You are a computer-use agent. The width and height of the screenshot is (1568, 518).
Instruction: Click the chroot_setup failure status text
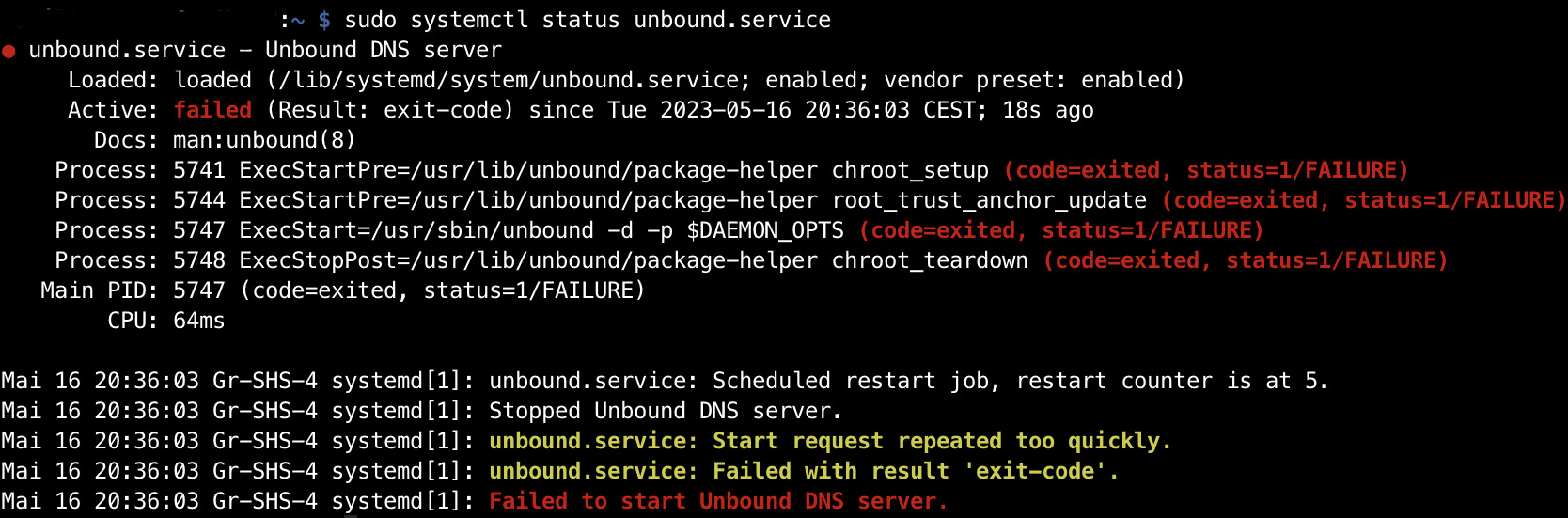tap(1207, 170)
